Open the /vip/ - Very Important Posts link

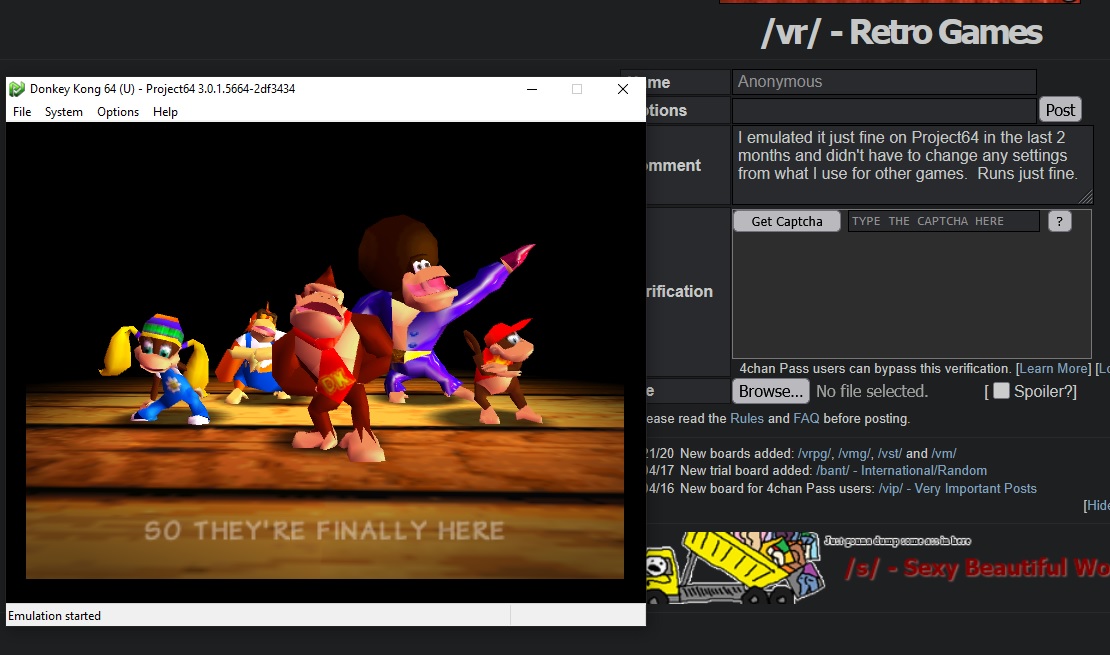point(957,489)
